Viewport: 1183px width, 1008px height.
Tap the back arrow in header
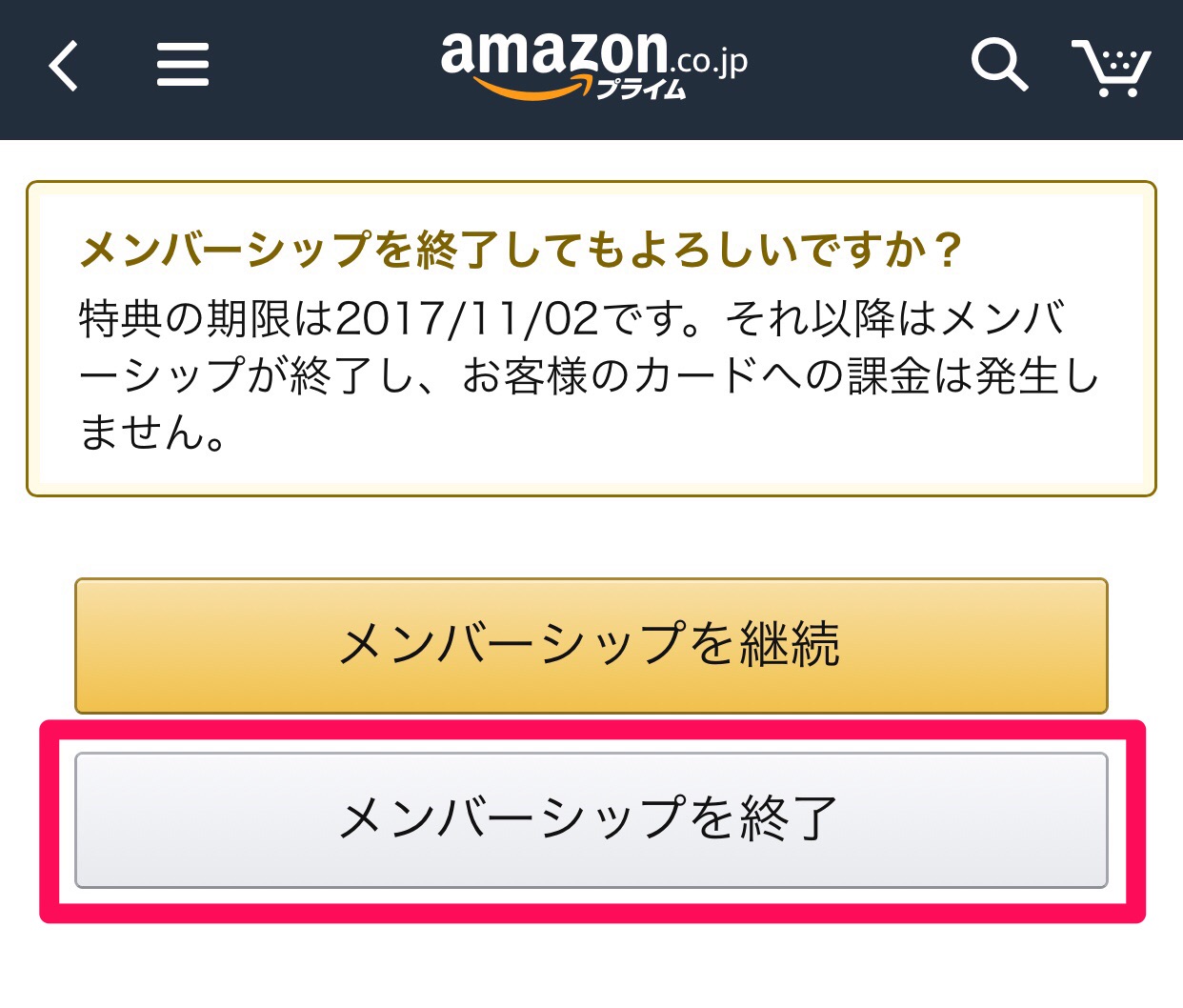pyautogui.click(x=64, y=67)
